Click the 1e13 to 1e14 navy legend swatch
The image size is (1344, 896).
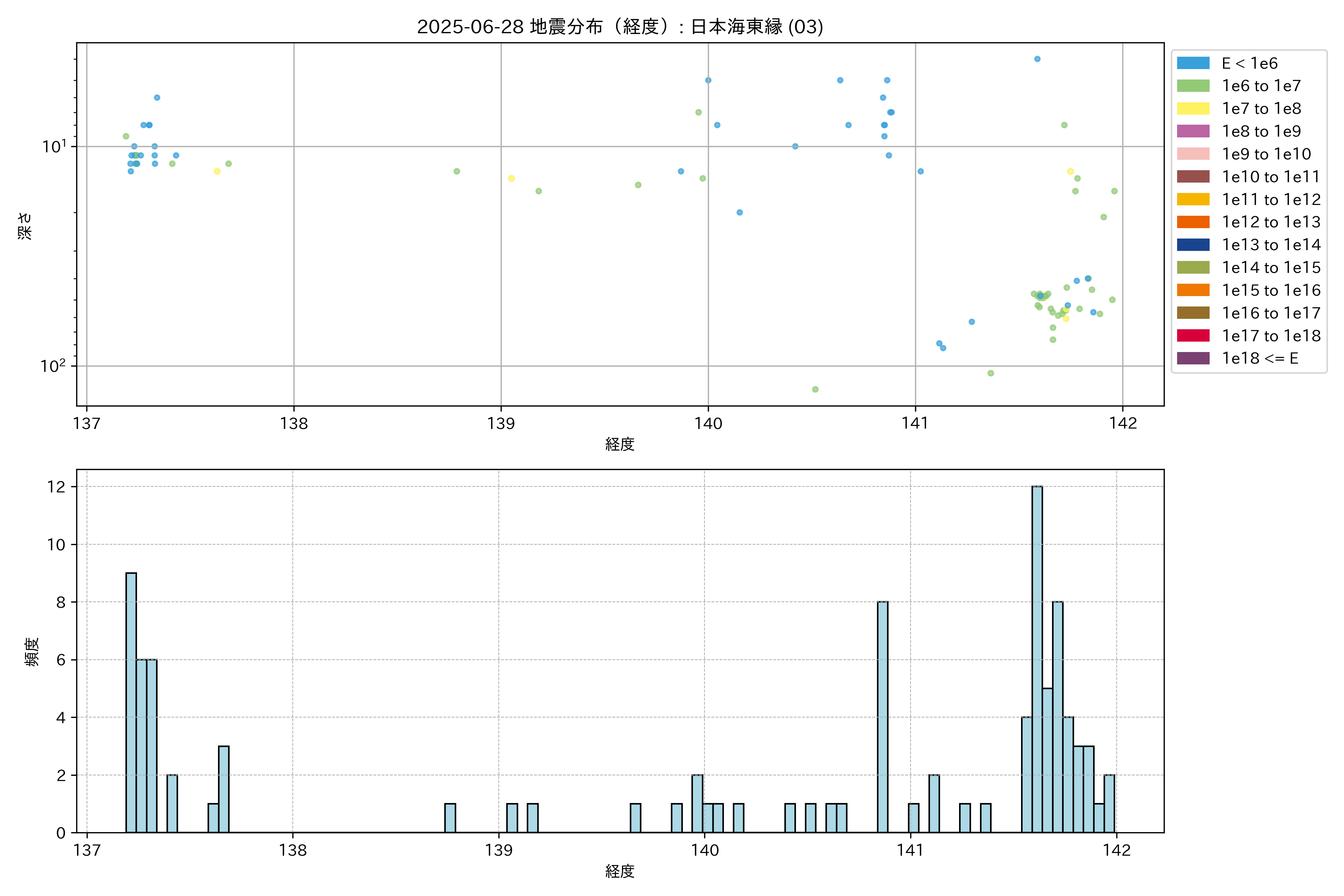[x=1192, y=245]
